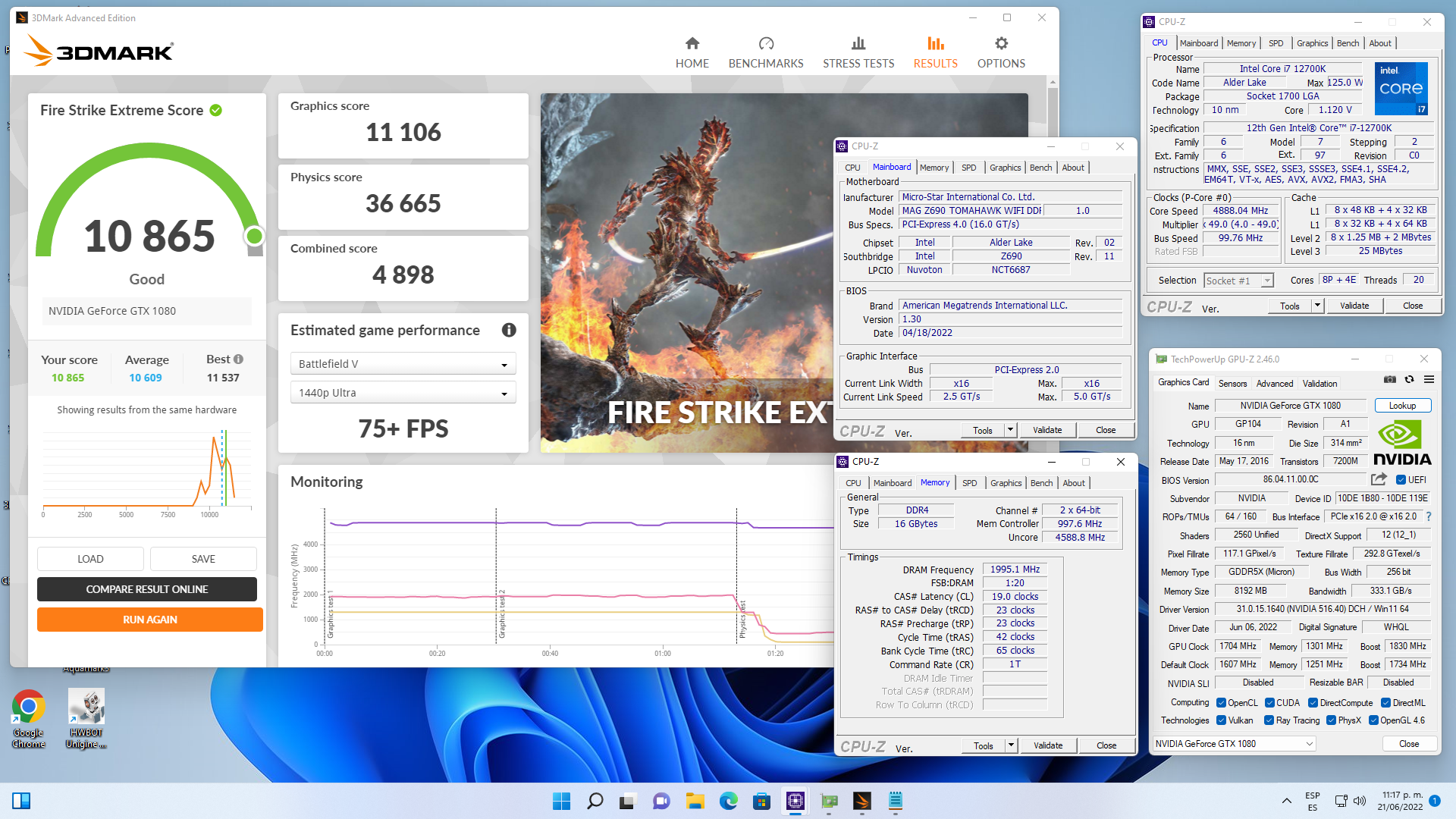1456x819 pixels.
Task: Open taskbar Search
Action: [595, 801]
